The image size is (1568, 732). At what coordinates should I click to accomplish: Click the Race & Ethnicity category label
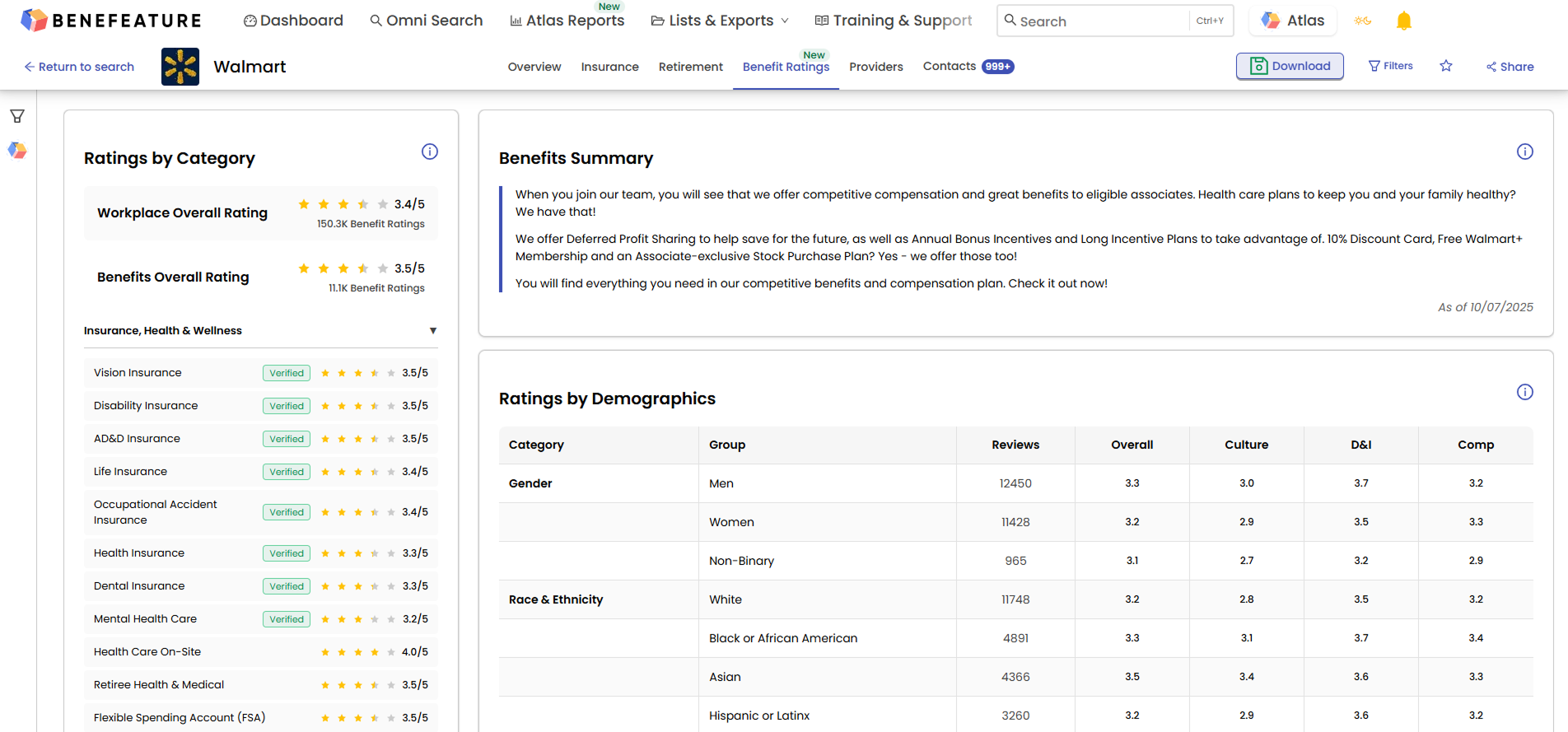click(556, 599)
